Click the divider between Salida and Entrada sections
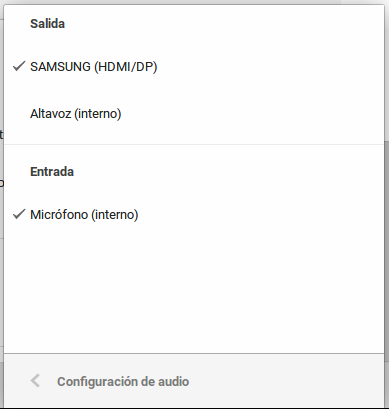The image size is (389, 409). (194, 144)
